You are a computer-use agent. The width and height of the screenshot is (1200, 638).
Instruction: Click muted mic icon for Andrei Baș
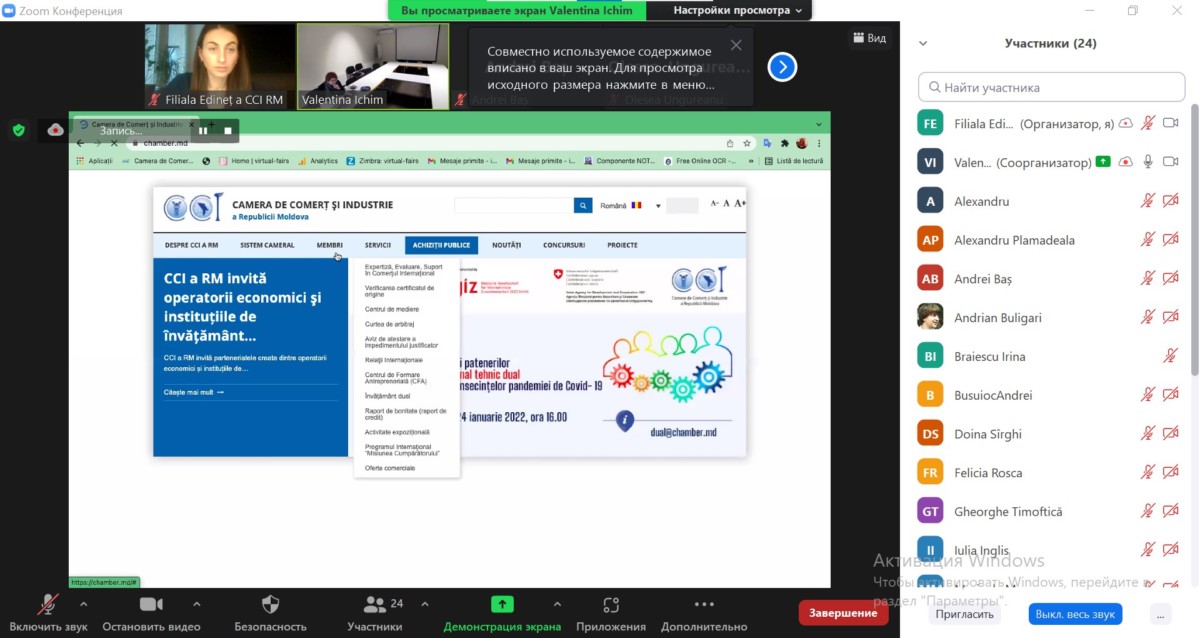[1148, 279]
